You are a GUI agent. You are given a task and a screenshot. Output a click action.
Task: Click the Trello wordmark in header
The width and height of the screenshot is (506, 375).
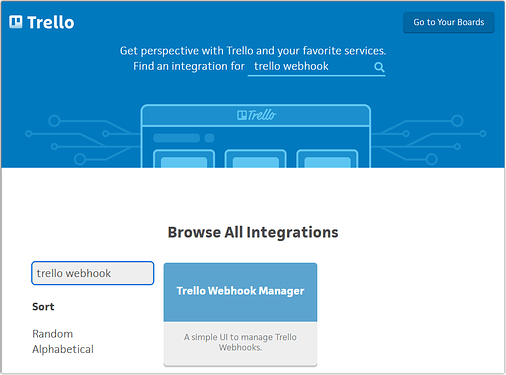[51, 22]
